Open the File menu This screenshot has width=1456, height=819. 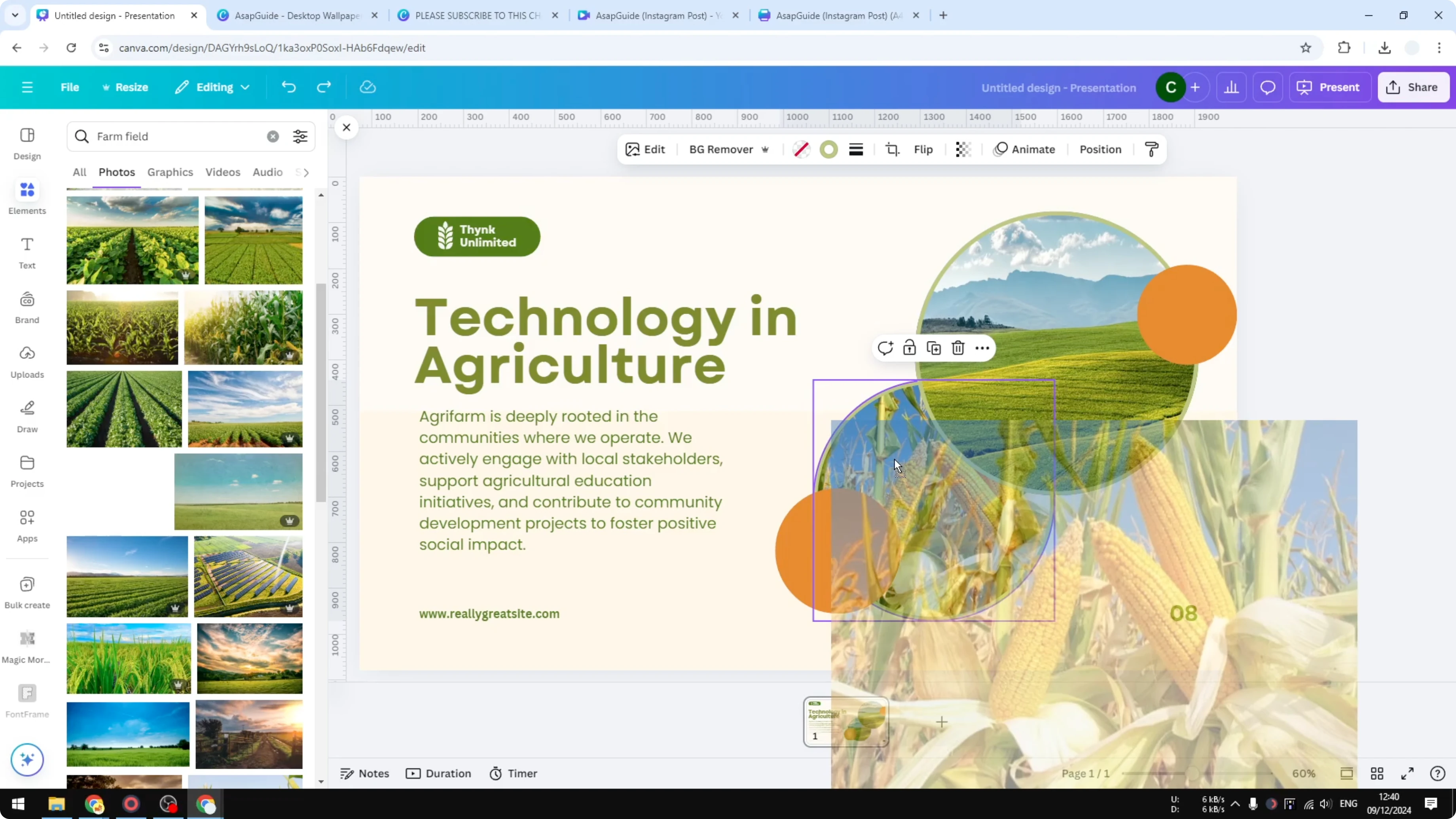70,87
